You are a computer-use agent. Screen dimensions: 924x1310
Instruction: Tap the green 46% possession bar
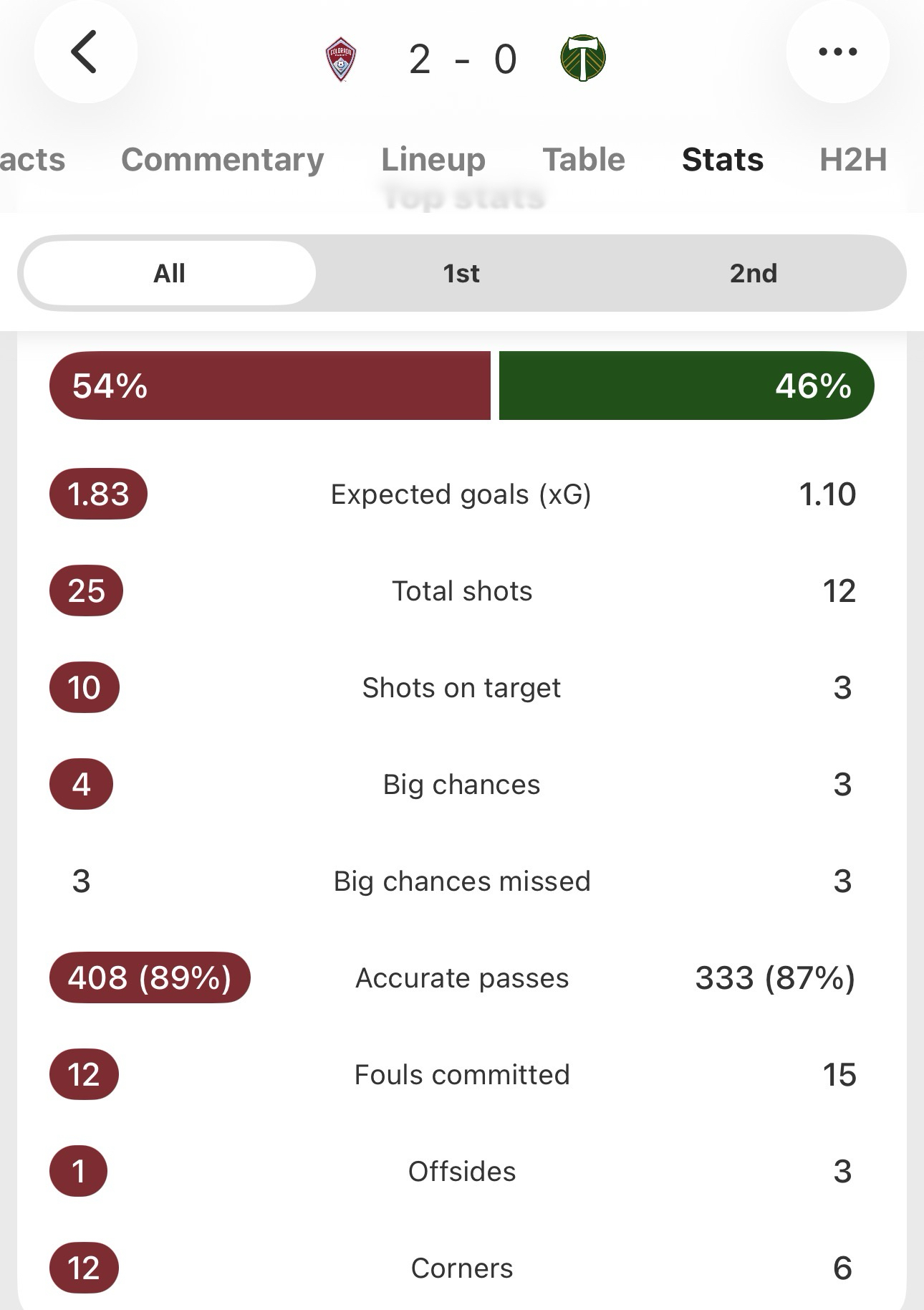point(685,386)
